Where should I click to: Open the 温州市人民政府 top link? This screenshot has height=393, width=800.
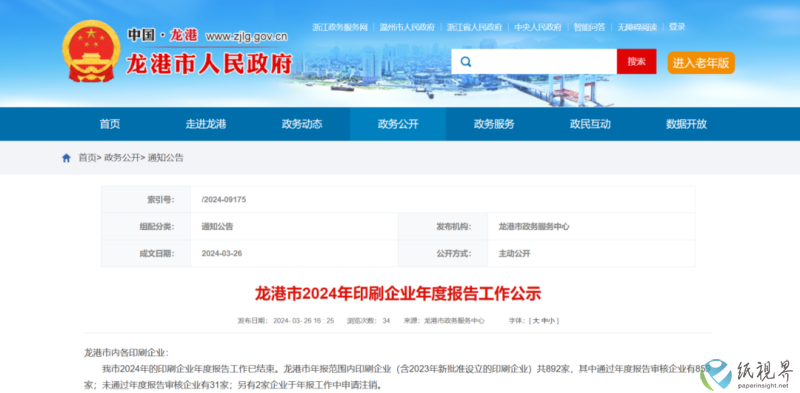pos(407,27)
